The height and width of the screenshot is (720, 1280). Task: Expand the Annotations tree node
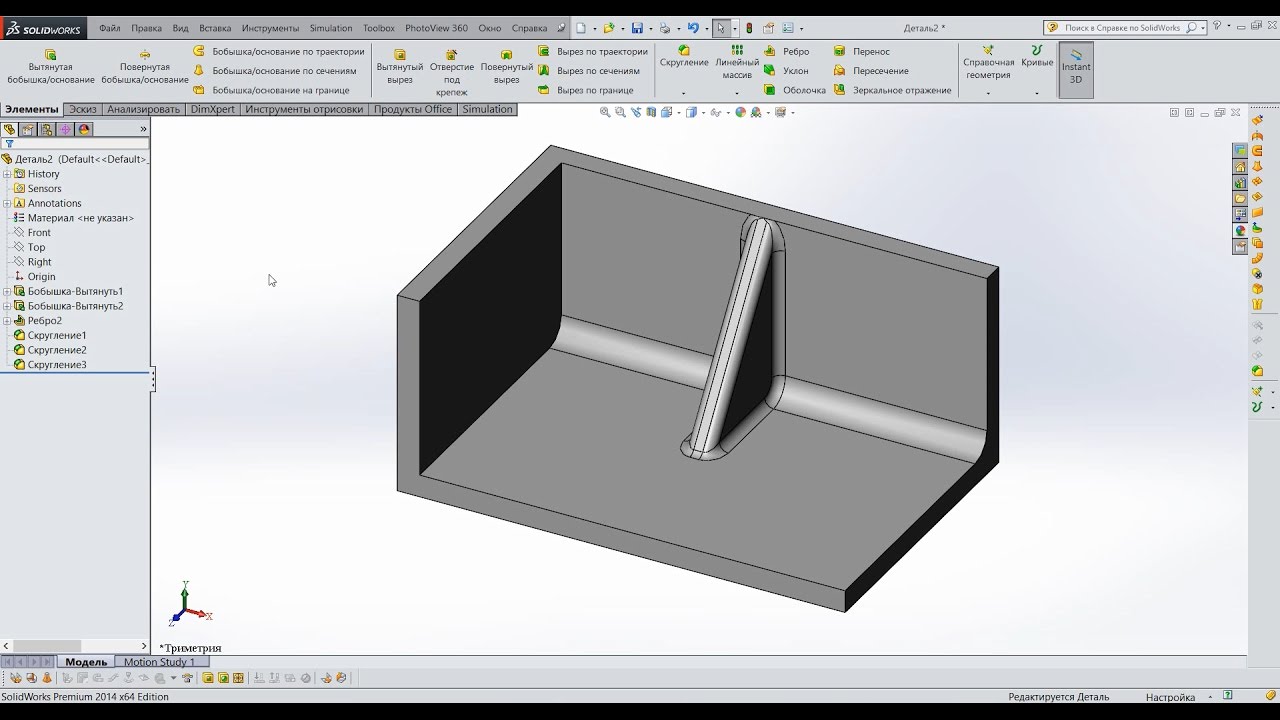point(7,203)
